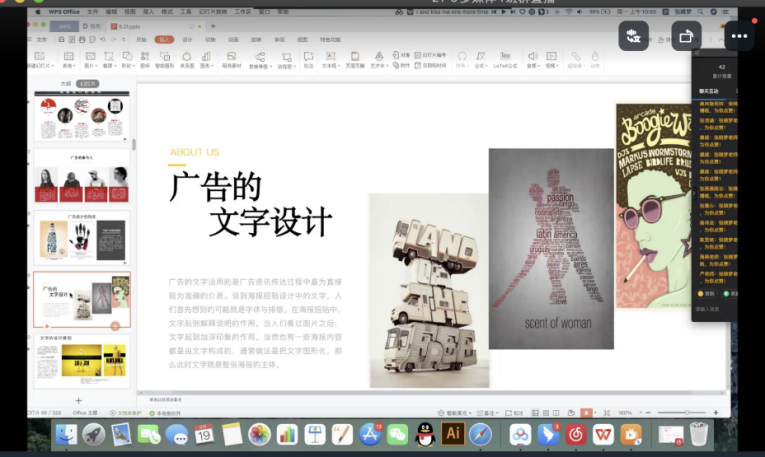Add a new slide with the plus below thumbnails
The image size is (765, 457).
point(79,400)
